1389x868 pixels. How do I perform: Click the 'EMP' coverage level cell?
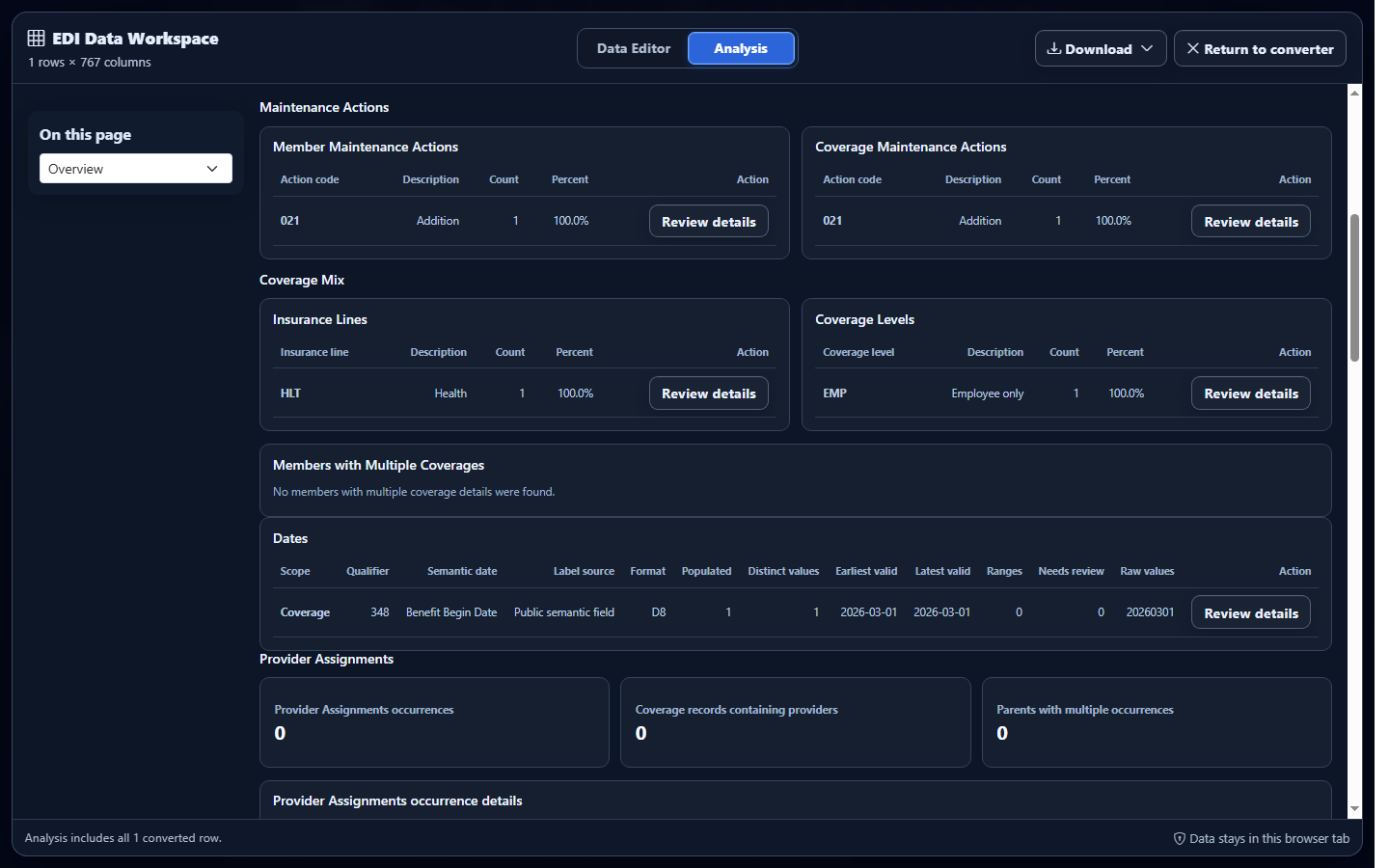(x=834, y=393)
